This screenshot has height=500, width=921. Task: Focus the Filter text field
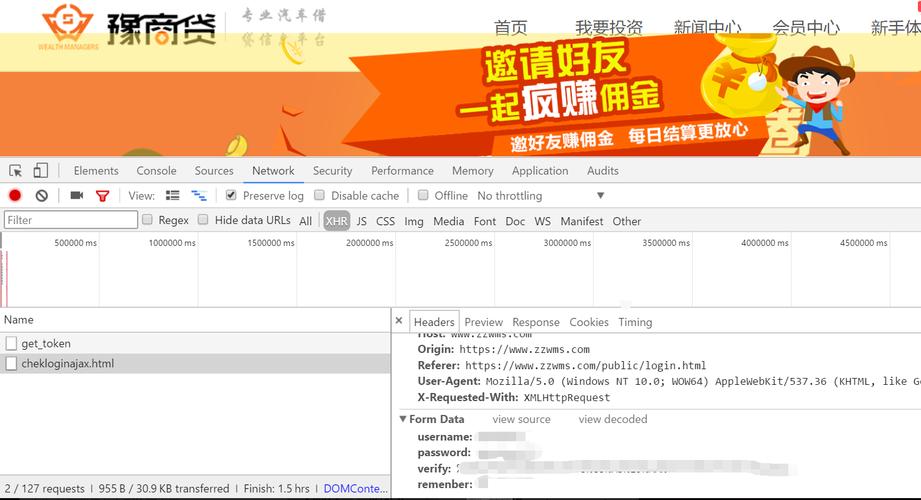click(x=71, y=220)
